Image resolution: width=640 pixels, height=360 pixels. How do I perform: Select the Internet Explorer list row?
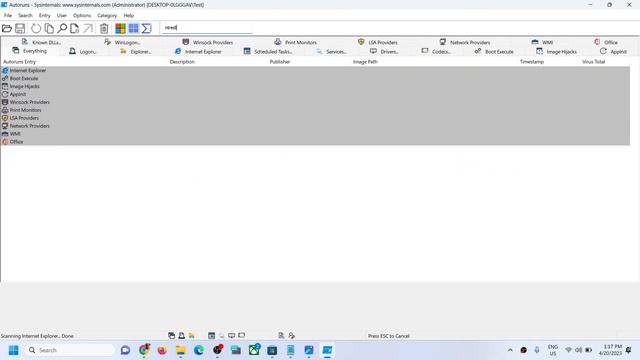tap(315, 71)
